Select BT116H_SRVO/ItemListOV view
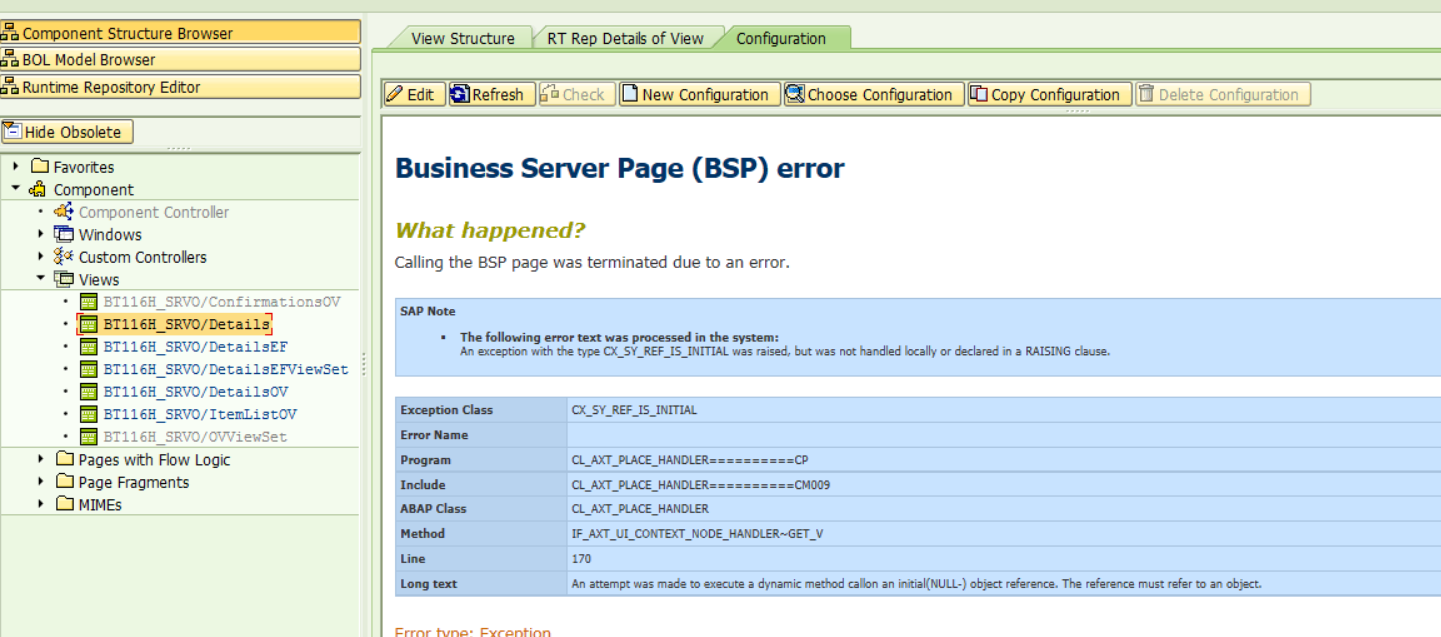The width and height of the screenshot is (1441, 637). pos(200,414)
